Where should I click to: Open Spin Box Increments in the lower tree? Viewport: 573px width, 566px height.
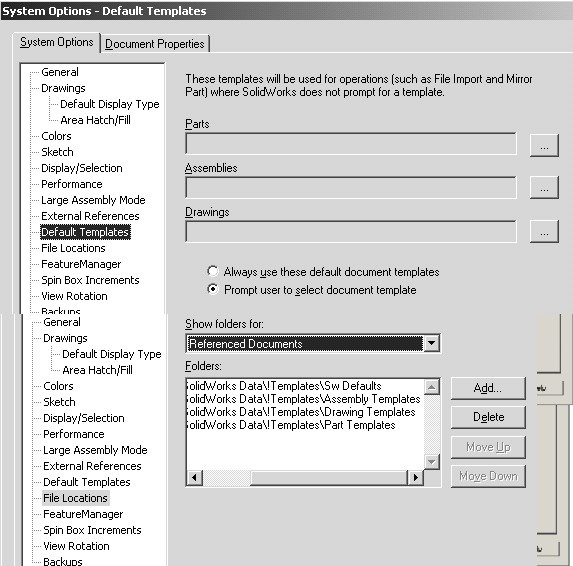tap(92, 530)
